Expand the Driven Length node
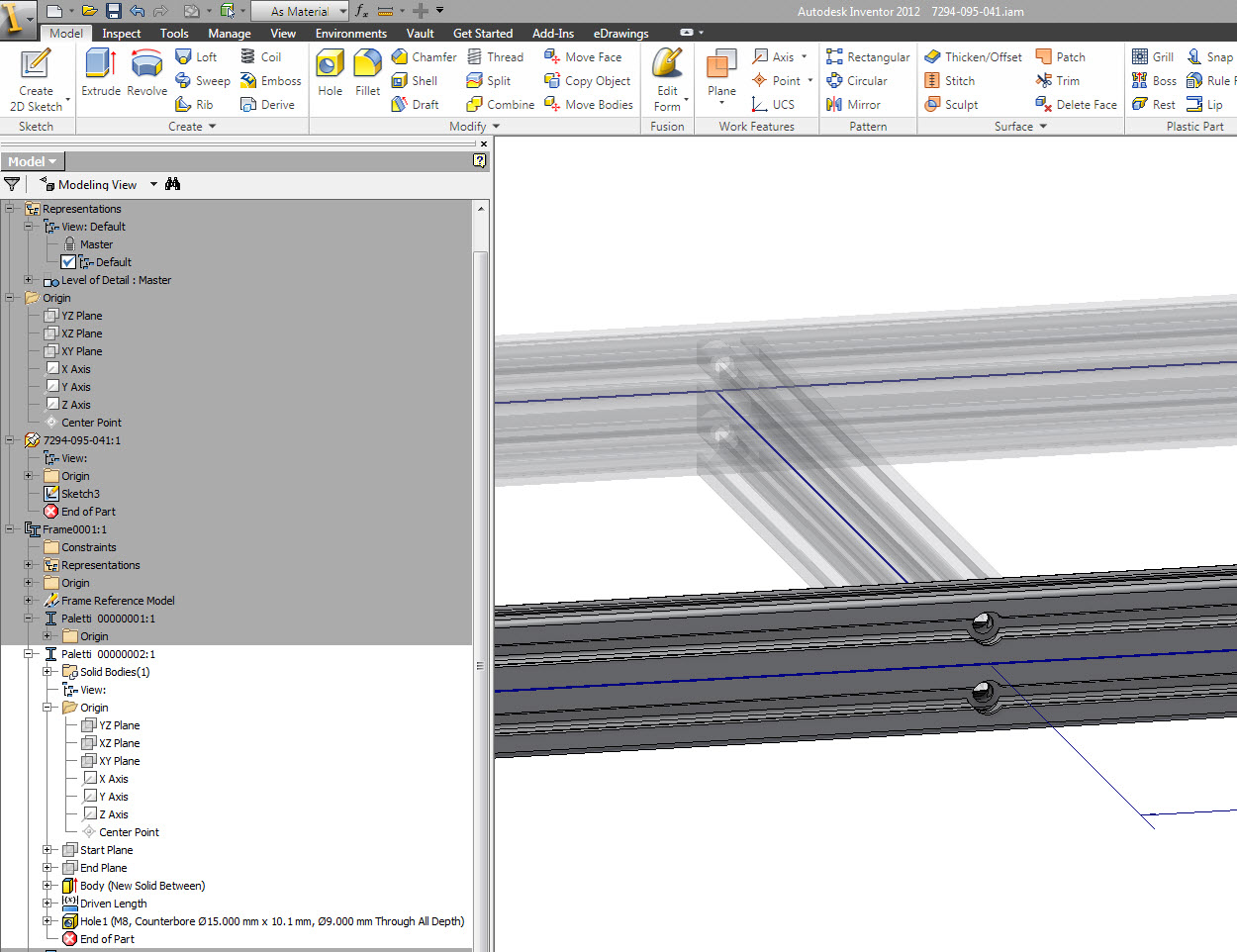 48,904
